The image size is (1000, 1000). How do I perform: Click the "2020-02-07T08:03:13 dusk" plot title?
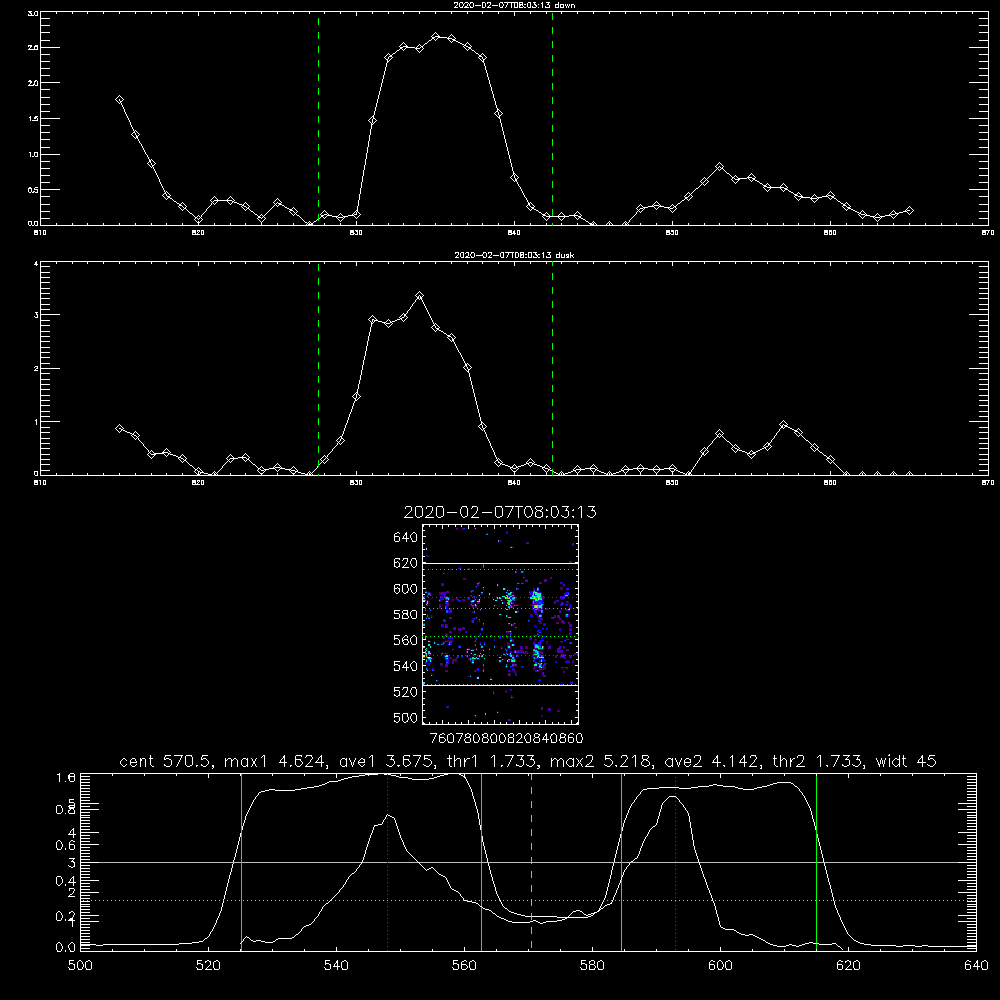[x=514, y=255]
